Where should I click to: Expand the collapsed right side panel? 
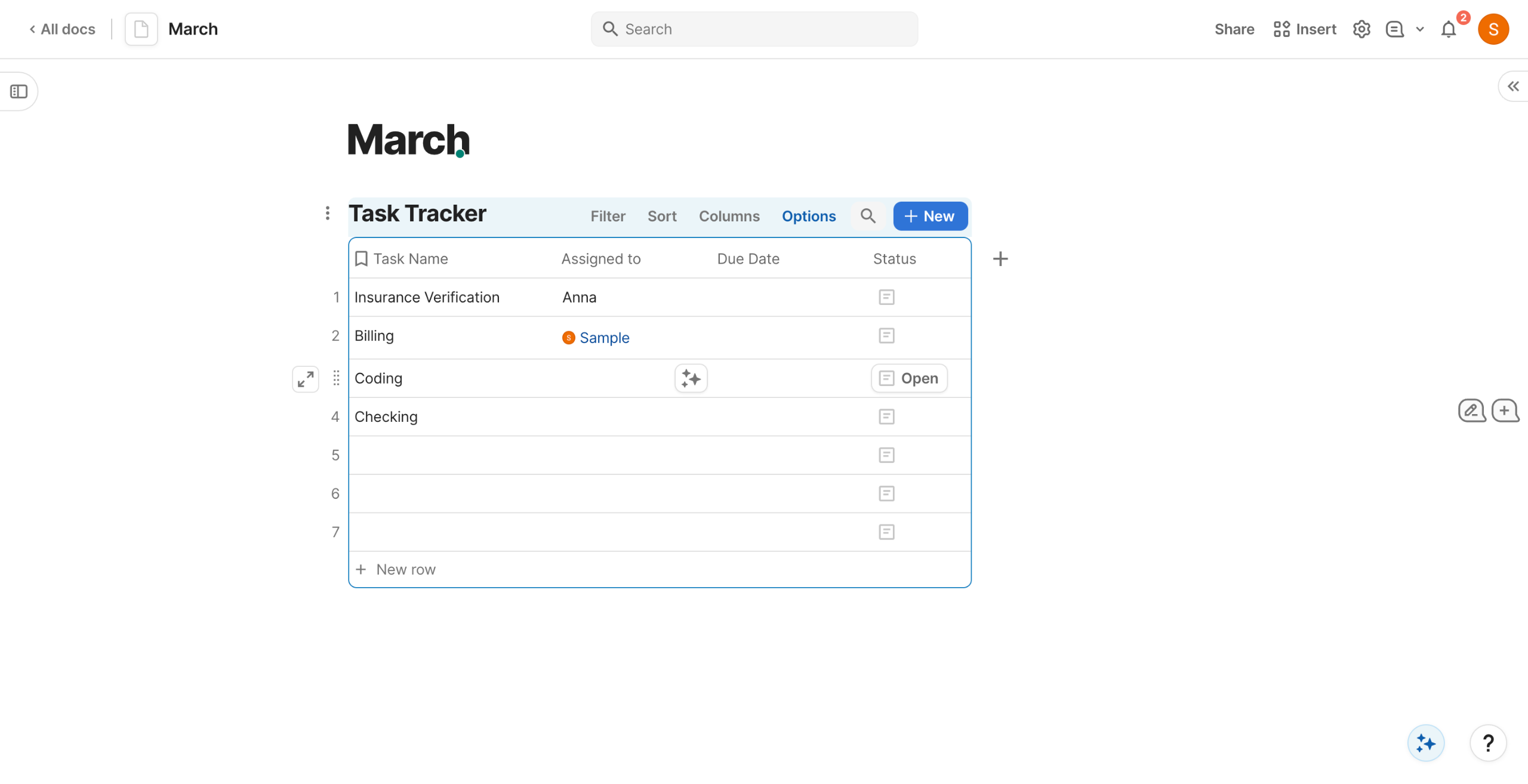pyautogui.click(x=1513, y=87)
